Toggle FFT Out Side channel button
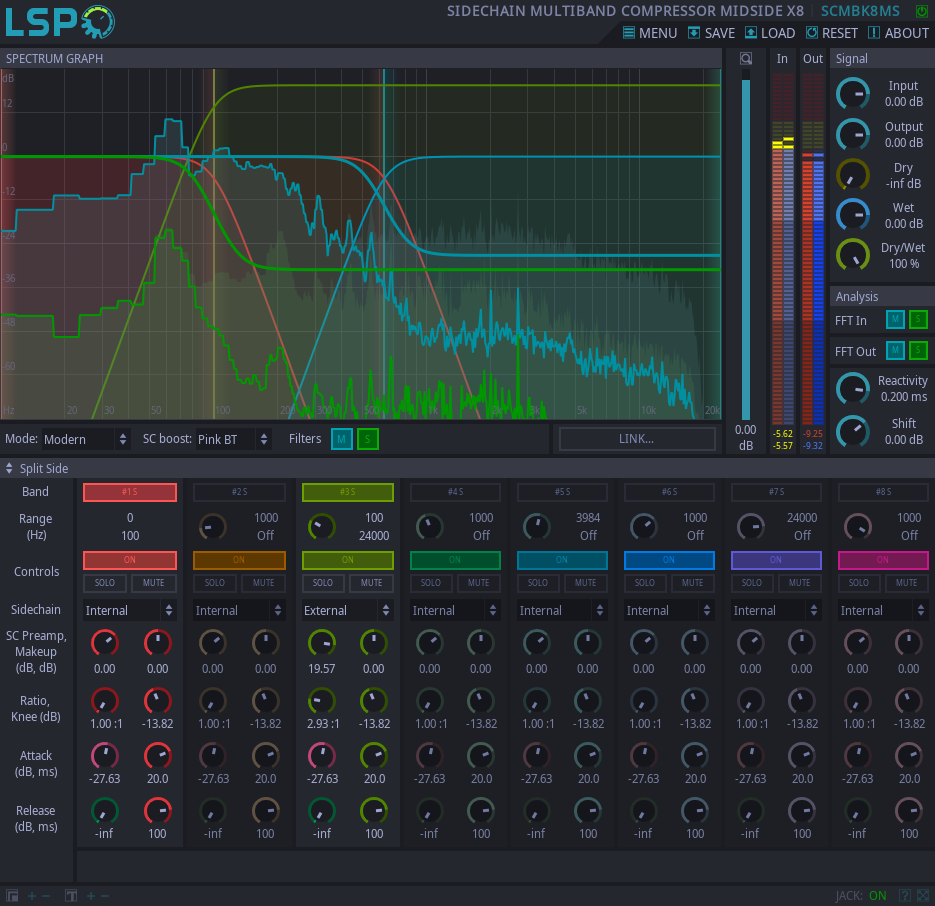This screenshot has width=935, height=906. [918, 351]
